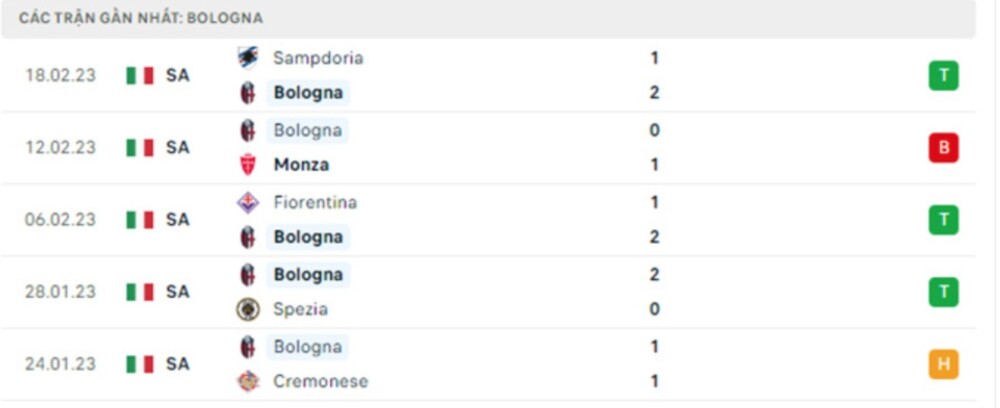This screenshot has width=1000, height=408.
Task: Click red B badge for Monza match
Action: pyautogui.click(x=942, y=148)
